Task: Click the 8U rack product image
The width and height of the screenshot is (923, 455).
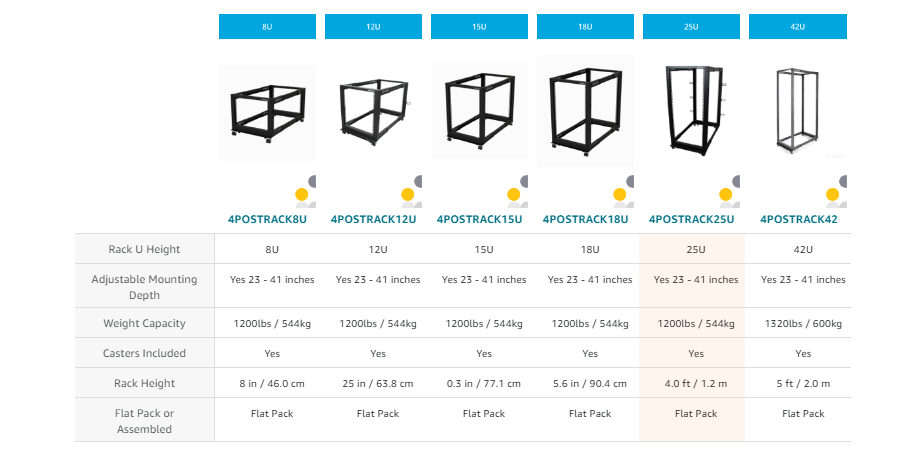Action: (x=267, y=111)
